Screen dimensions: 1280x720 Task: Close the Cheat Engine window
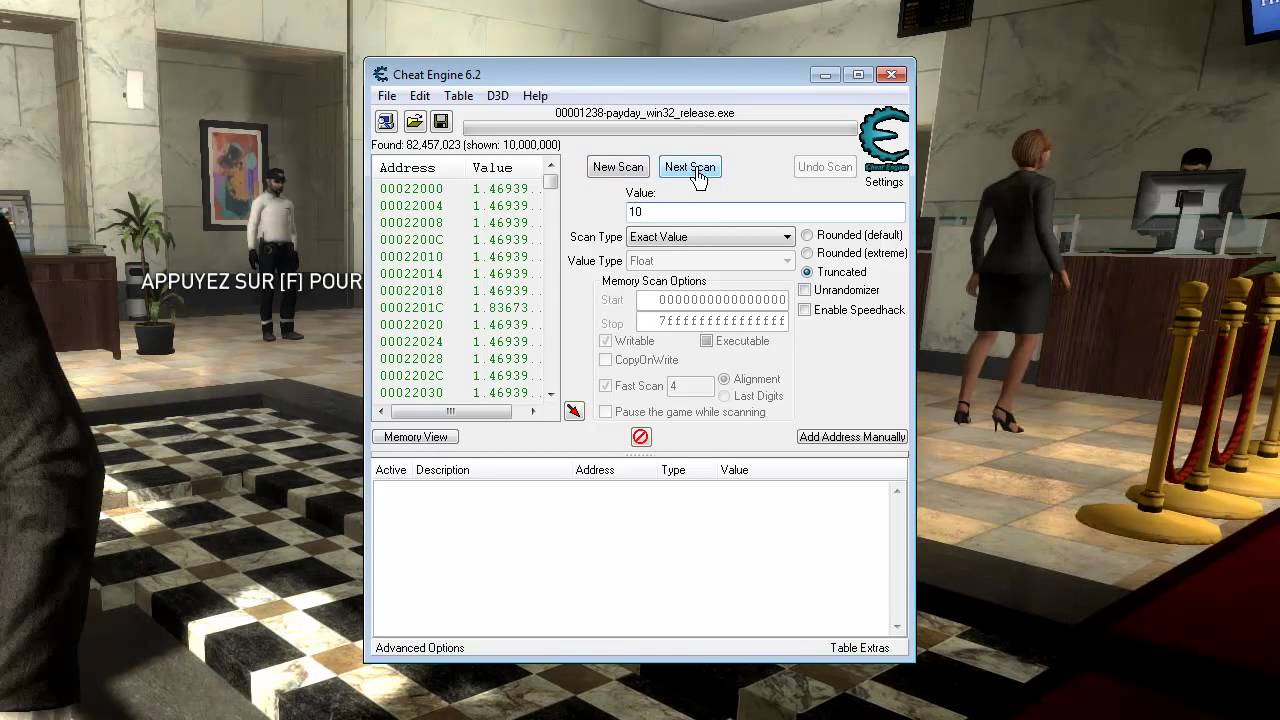pos(891,75)
